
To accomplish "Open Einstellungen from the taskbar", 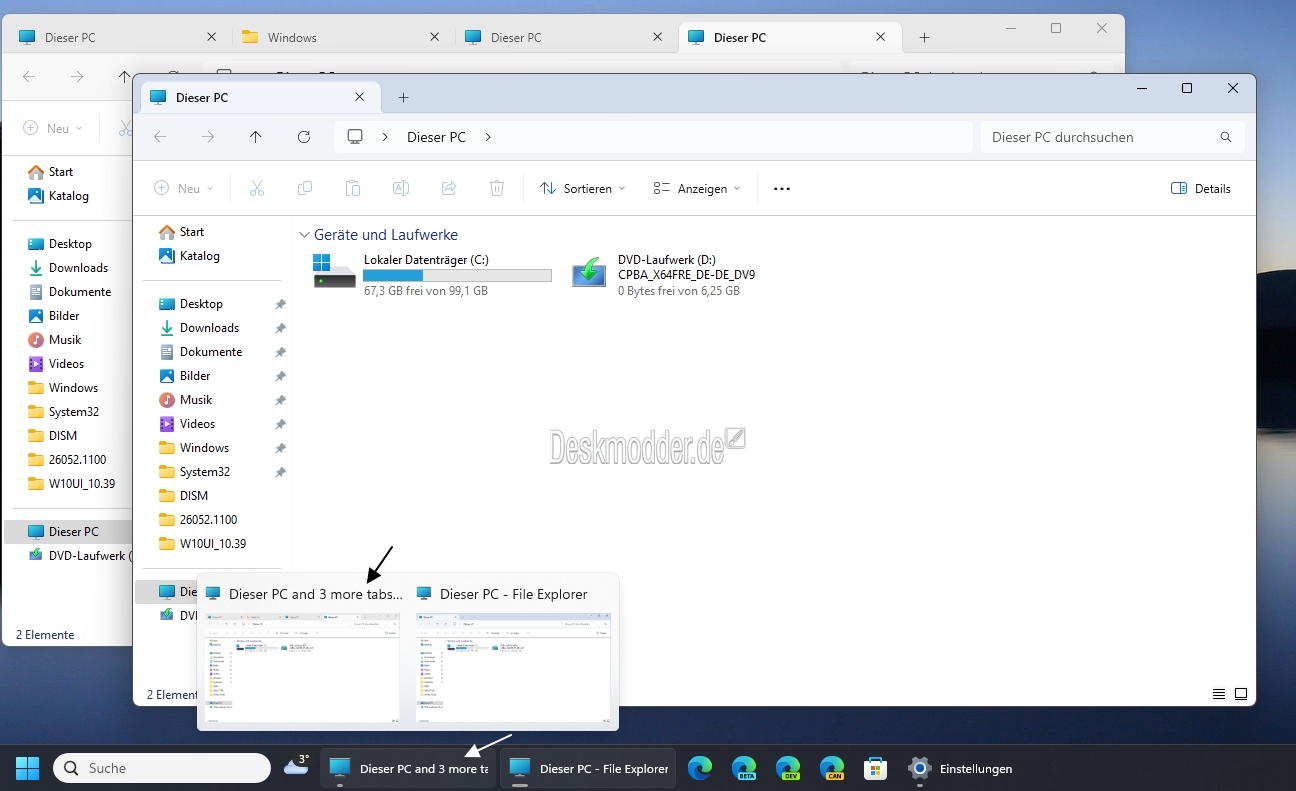I will tap(961, 768).
